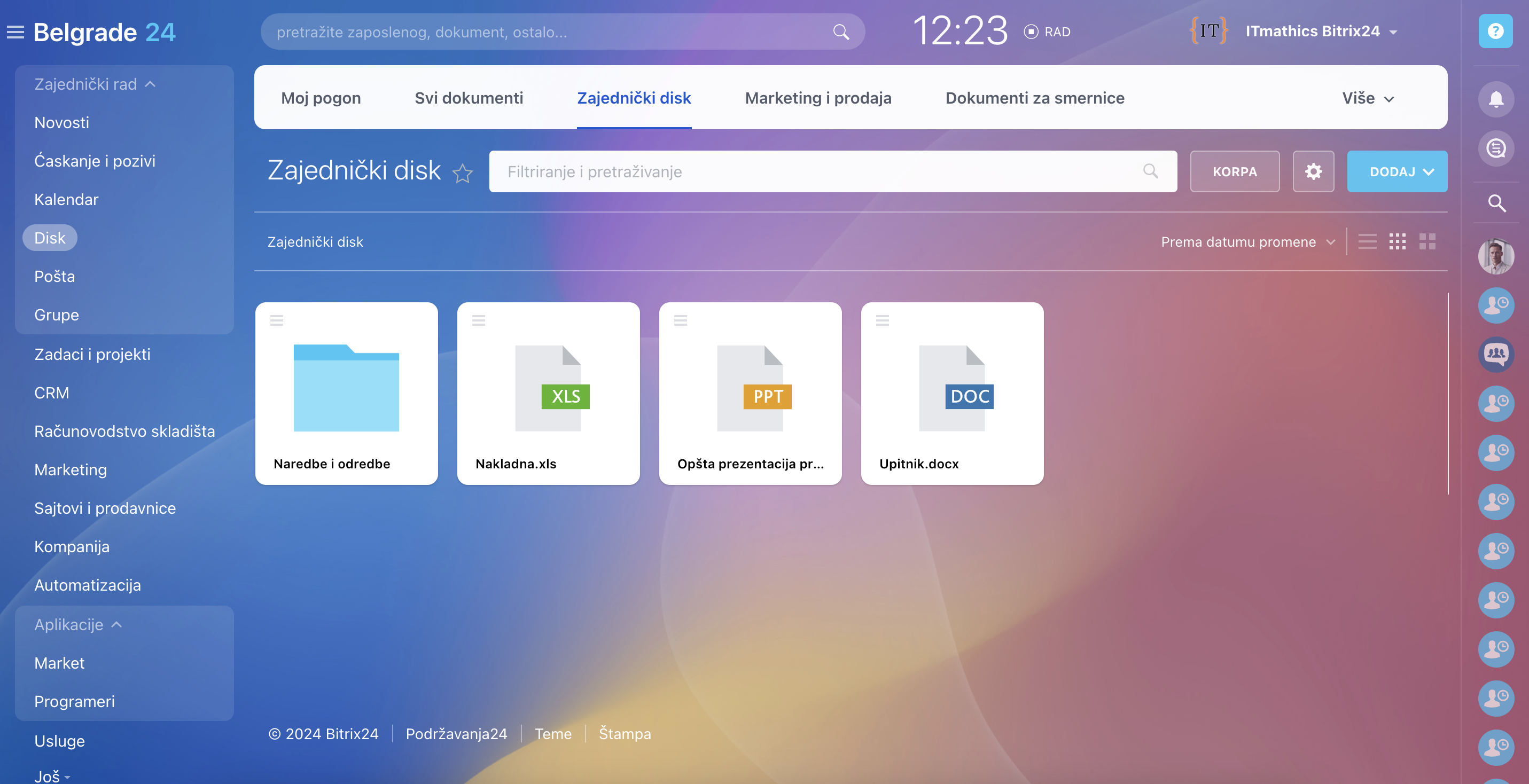The width and height of the screenshot is (1529, 784).
Task: Open actions menu on Nakladna.xls card
Action: pyautogui.click(x=478, y=320)
